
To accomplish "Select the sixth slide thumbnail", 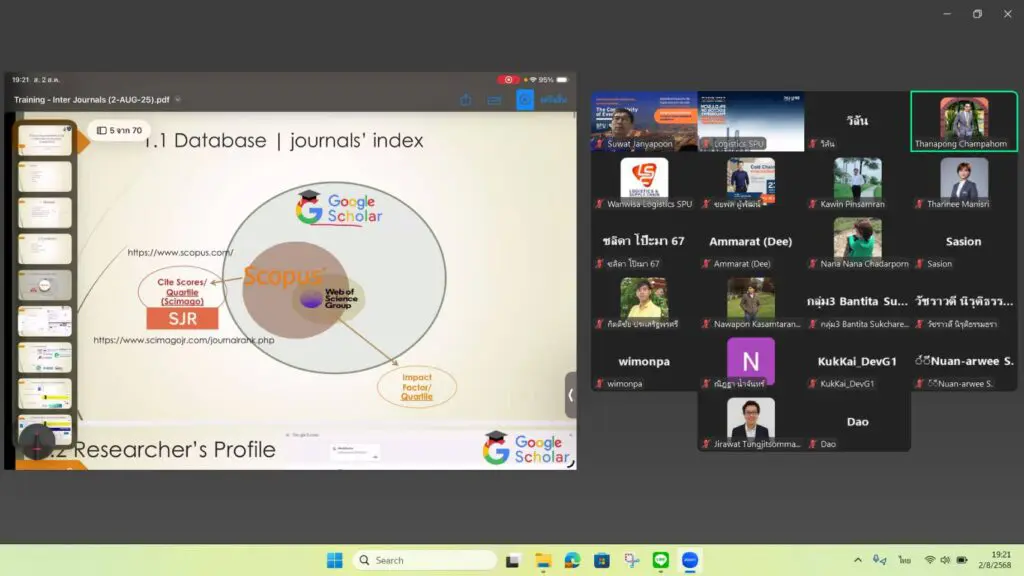I will (44, 321).
